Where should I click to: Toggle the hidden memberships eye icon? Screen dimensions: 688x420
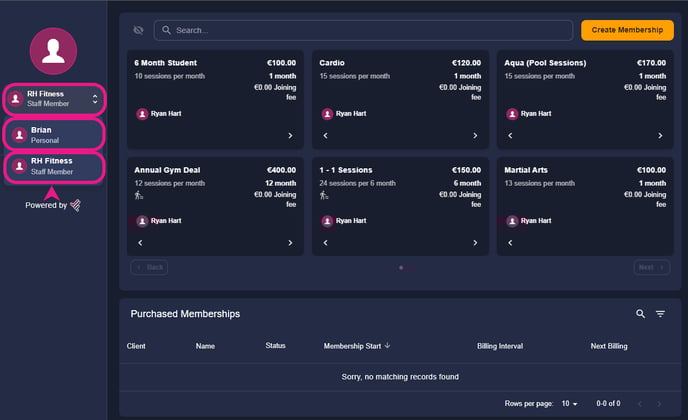pos(138,30)
